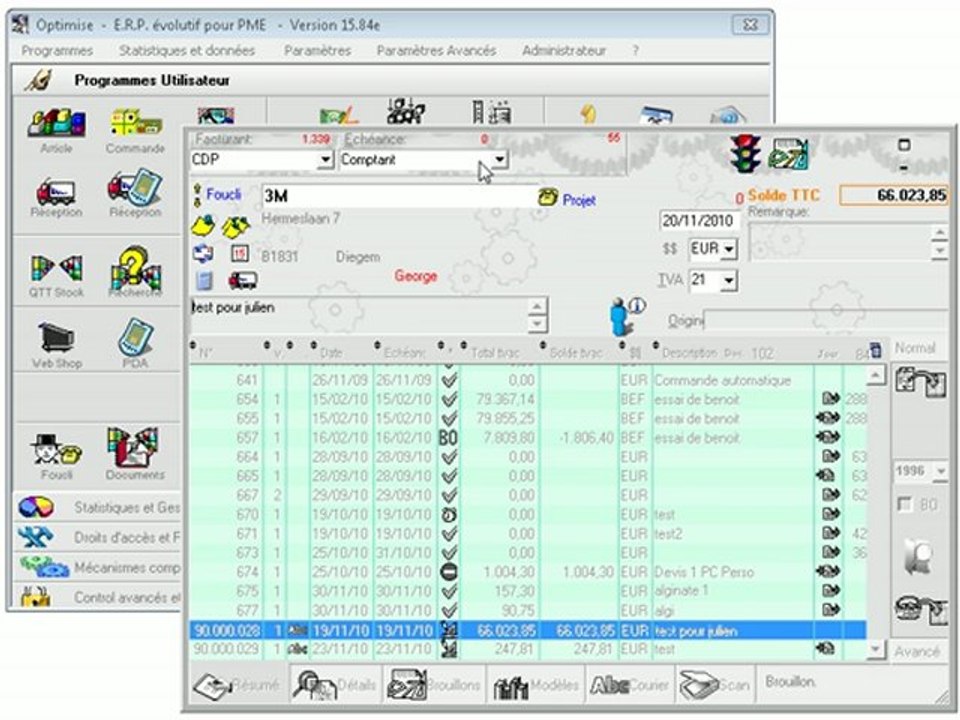Image resolution: width=960 pixels, height=720 pixels.
Task: Click the 20/11/2010 date field
Action: point(698,220)
